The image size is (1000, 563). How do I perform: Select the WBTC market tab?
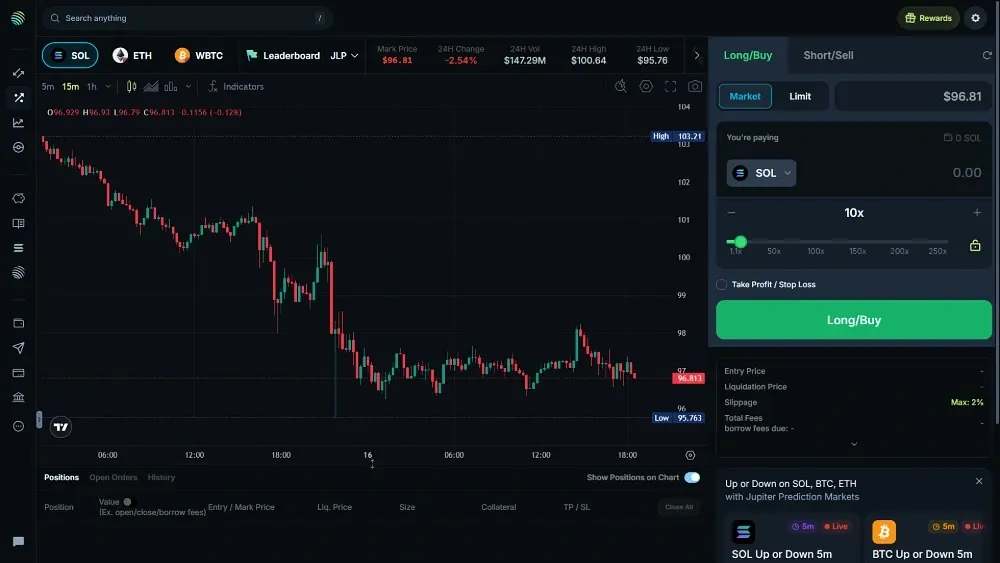[199, 55]
